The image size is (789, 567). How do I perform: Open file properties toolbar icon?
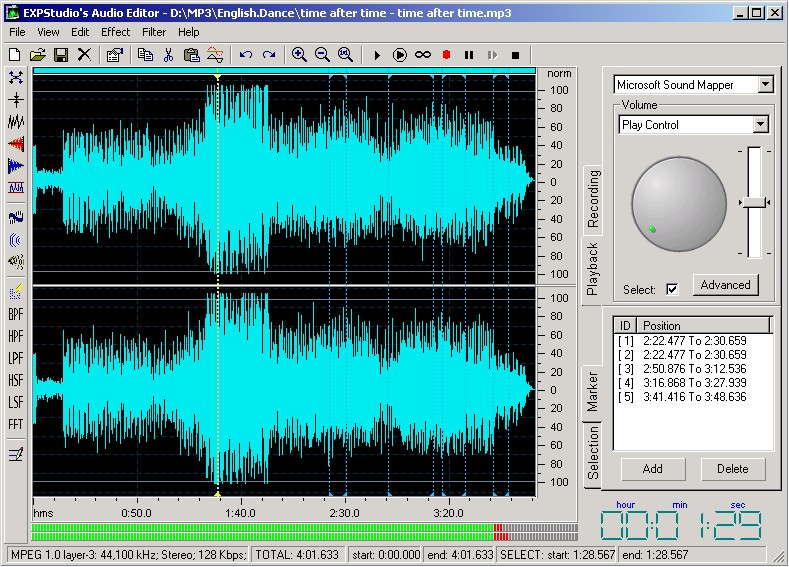click(115, 55)
